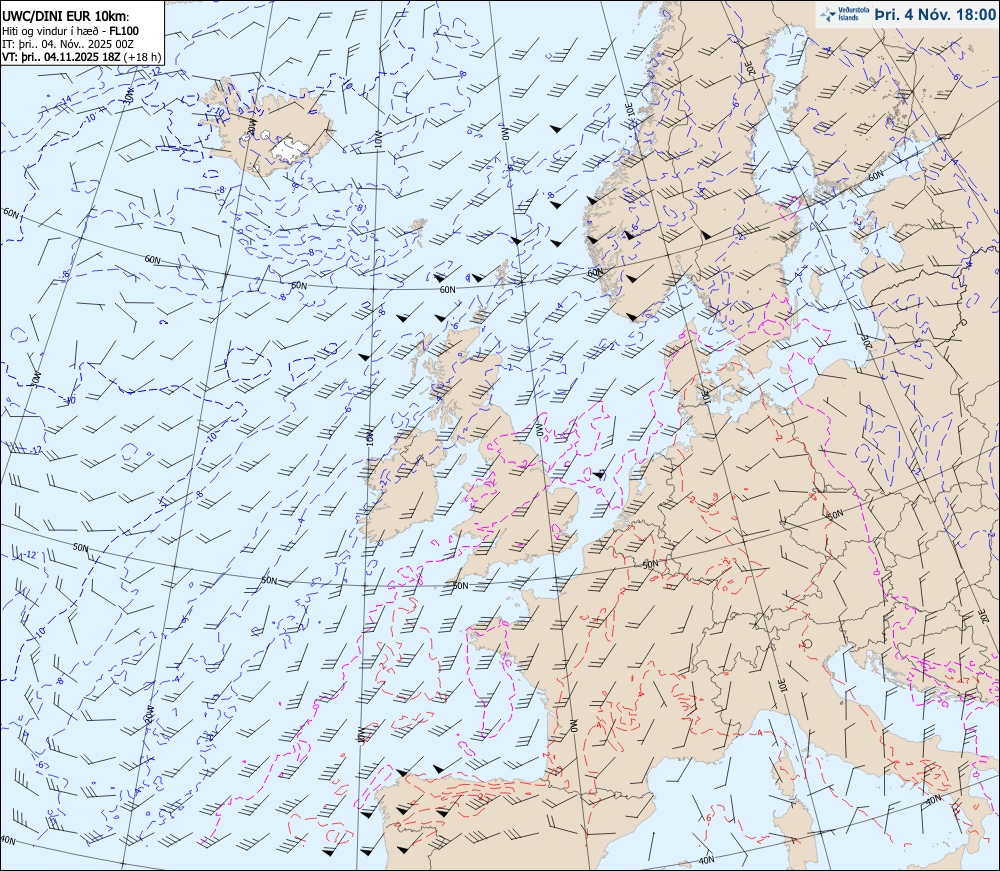Click the Veðurstofa Íslands logo
The image size is (1000, 871).
point(844,14)
